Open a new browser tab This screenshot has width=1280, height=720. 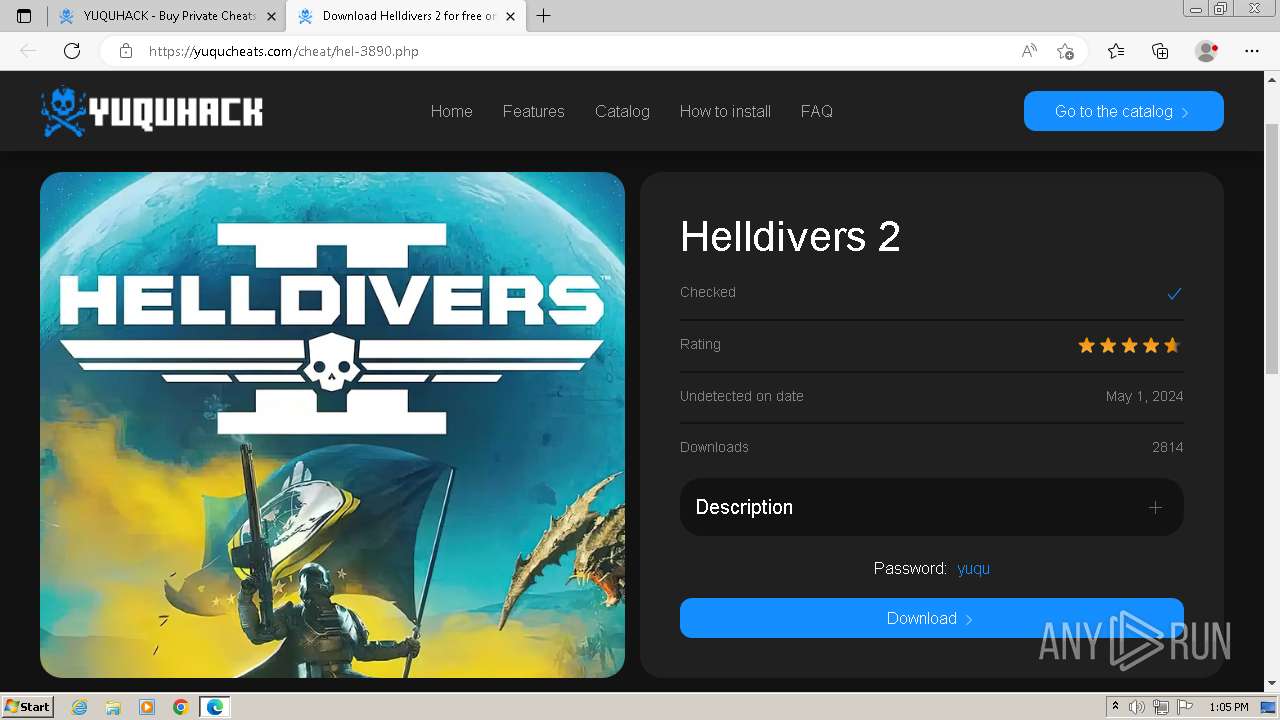pyautogui.click(x=543, y=16)
